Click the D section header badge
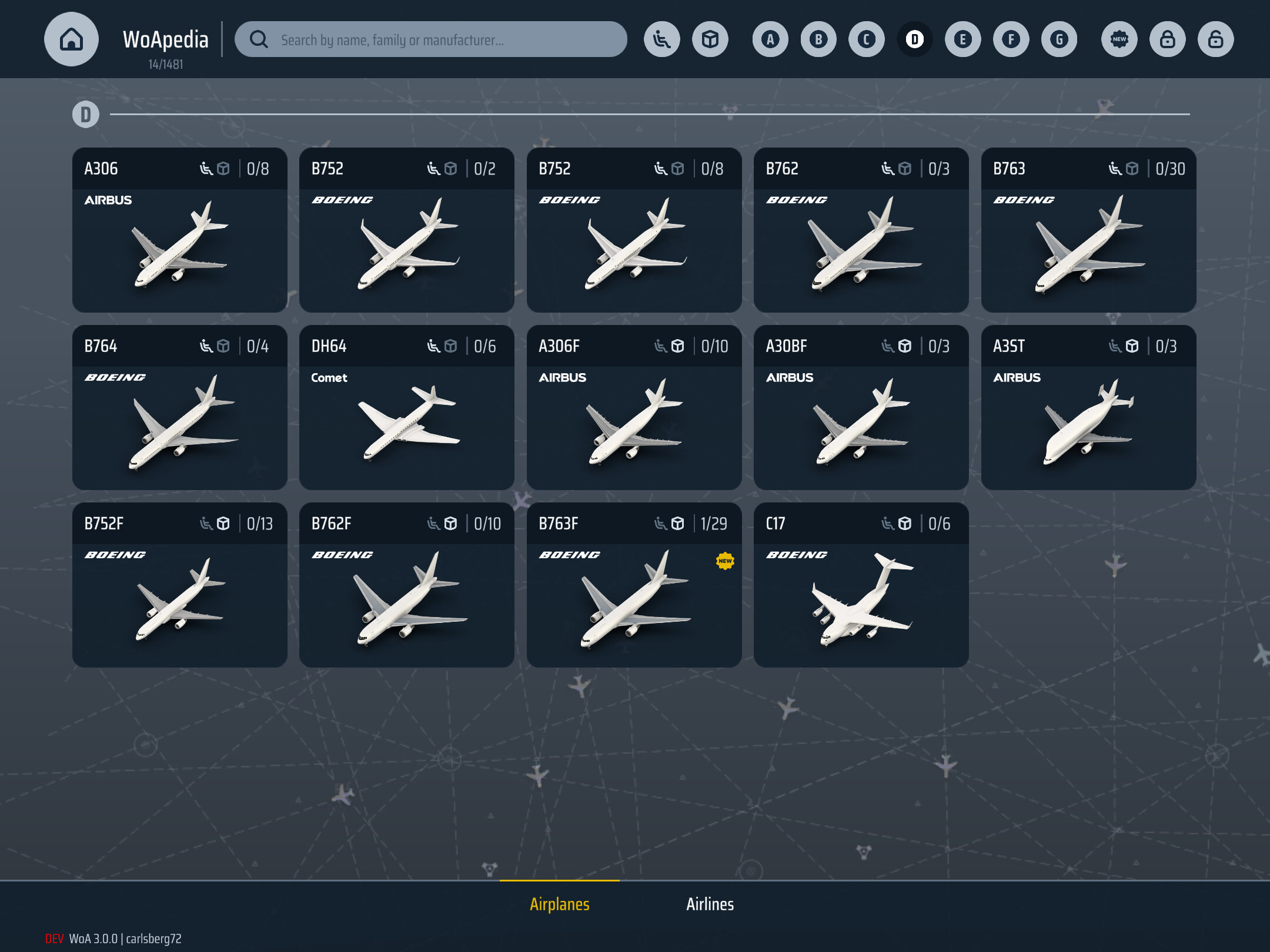The width and height of the screenshot is (1270, 952). [86, 115]
